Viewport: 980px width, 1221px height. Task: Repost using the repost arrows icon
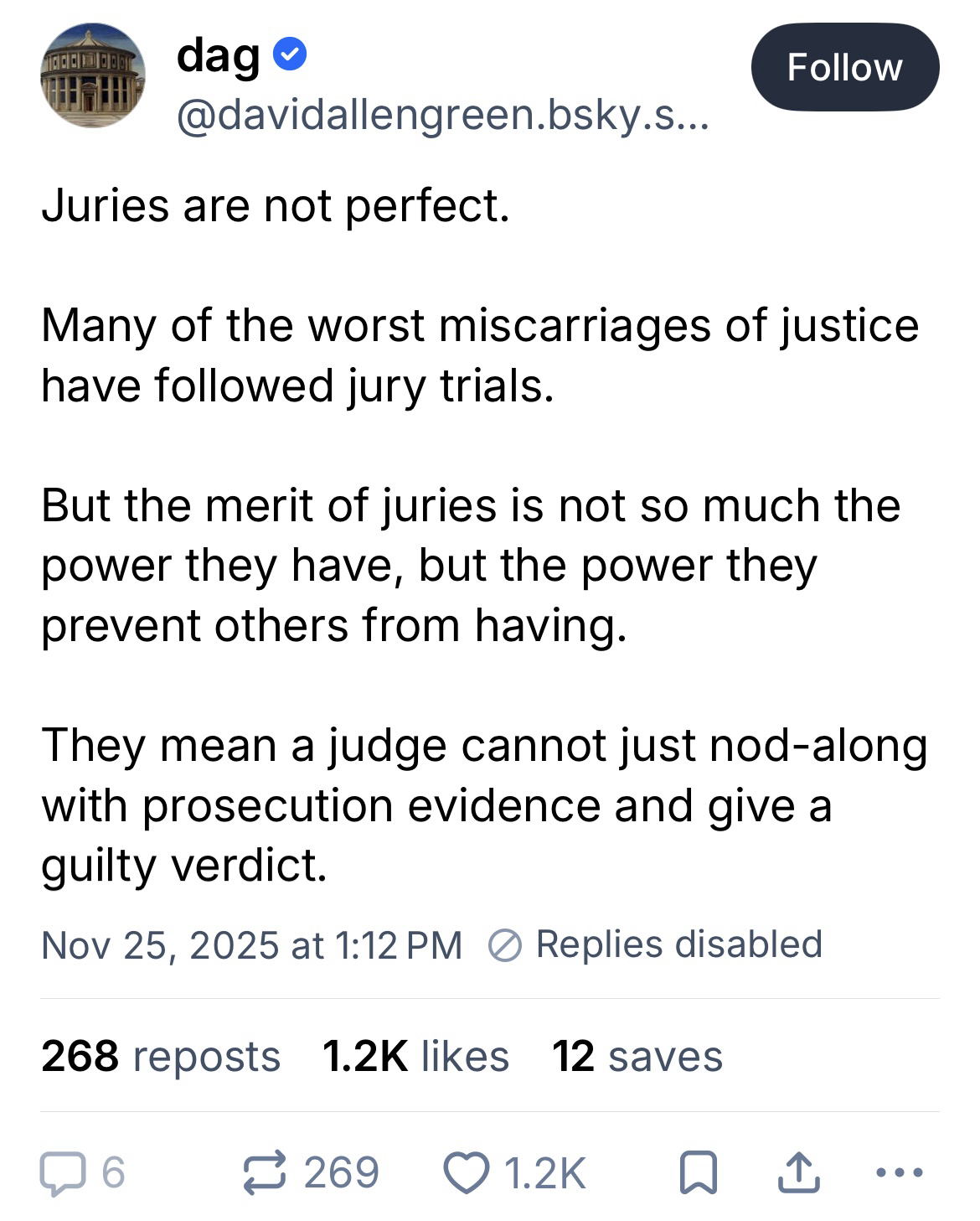266,1172
